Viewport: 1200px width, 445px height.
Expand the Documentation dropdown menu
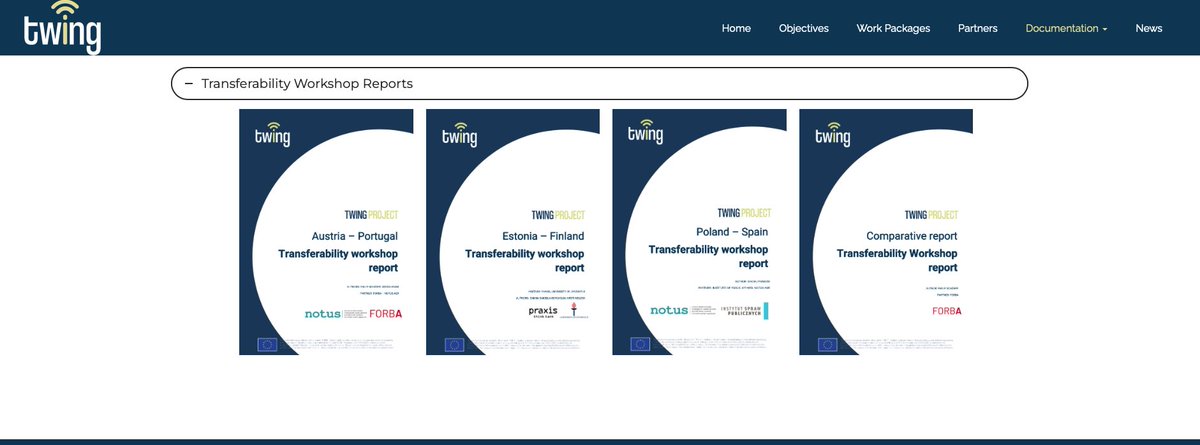click(x=1066, y=28)
